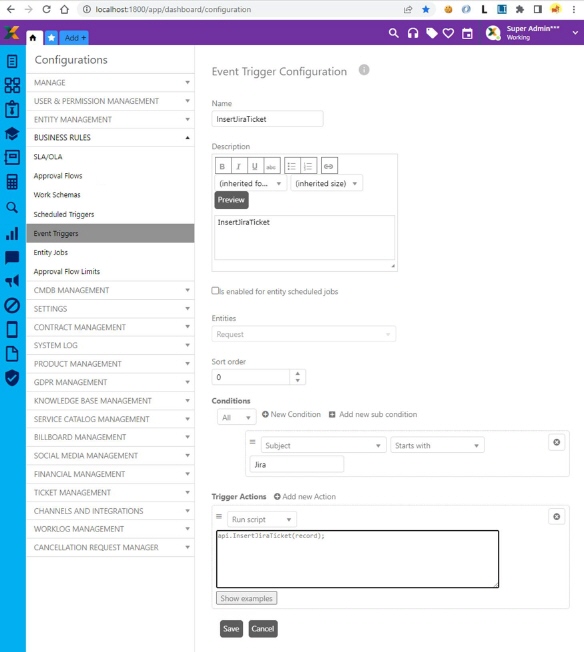Remove the Subject condition row
Image resolution: width=584 pixels, height=652 pixels.
coord(557,442)
